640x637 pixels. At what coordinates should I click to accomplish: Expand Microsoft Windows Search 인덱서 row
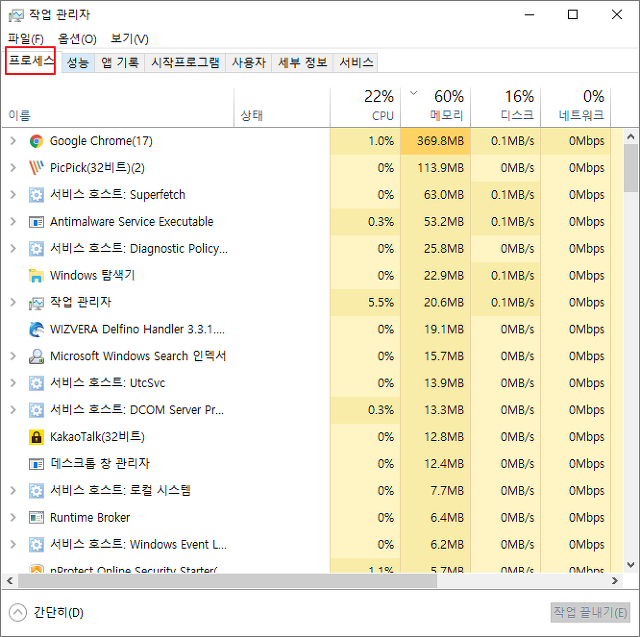coord(13,356)
